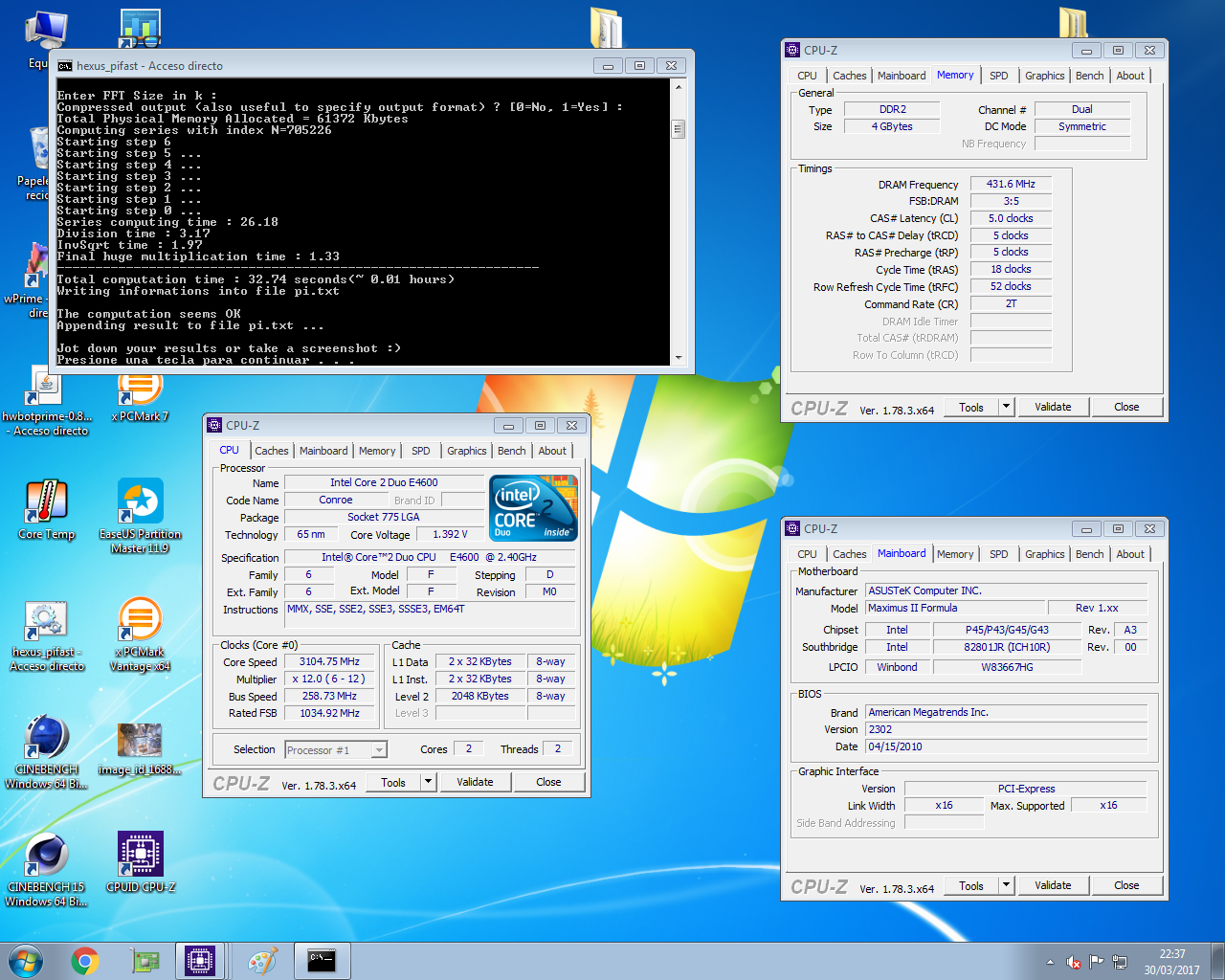
Task: Open Tools dropdown arrow in Memory window
Action: tap(1006, 407)
